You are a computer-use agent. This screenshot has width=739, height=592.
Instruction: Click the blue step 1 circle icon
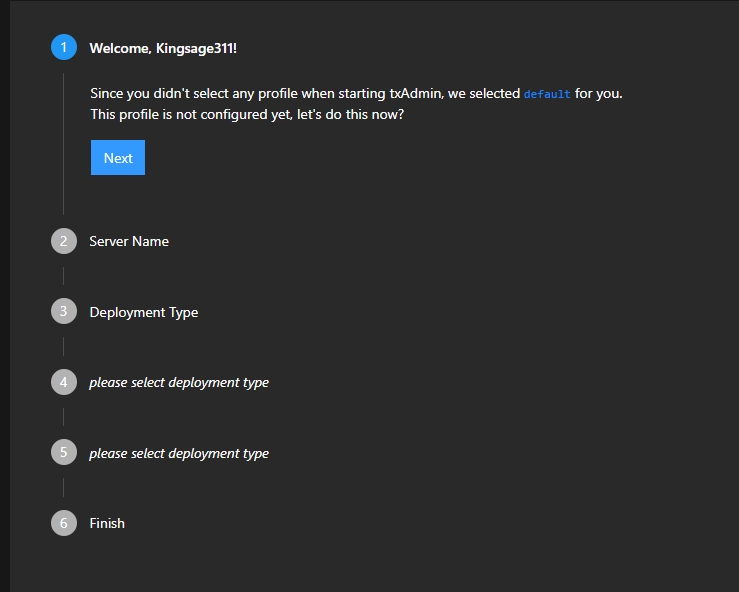63,47
